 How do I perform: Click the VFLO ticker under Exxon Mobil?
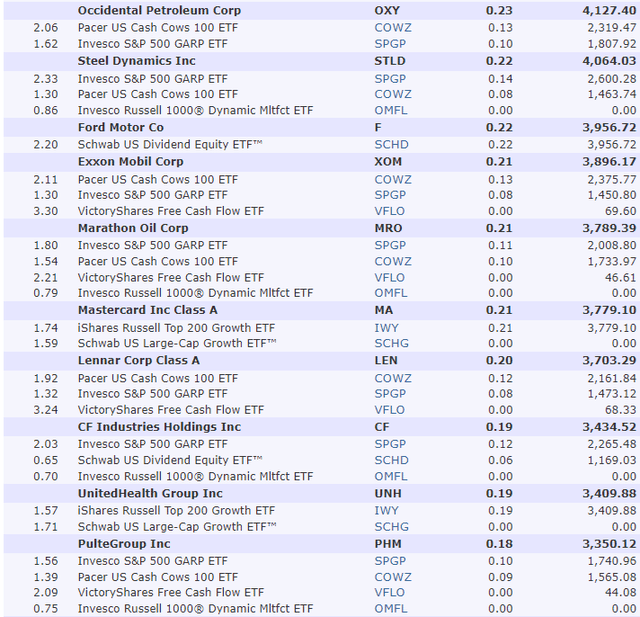coord(390,211)
